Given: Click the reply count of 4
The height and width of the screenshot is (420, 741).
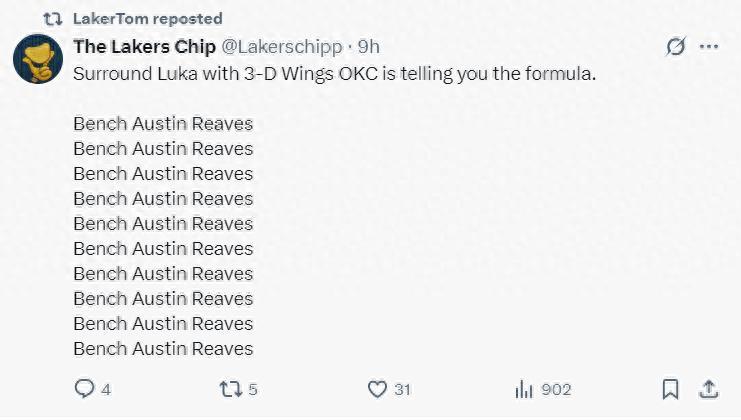Looking at the screenshot, I should [x=106, y=389].
